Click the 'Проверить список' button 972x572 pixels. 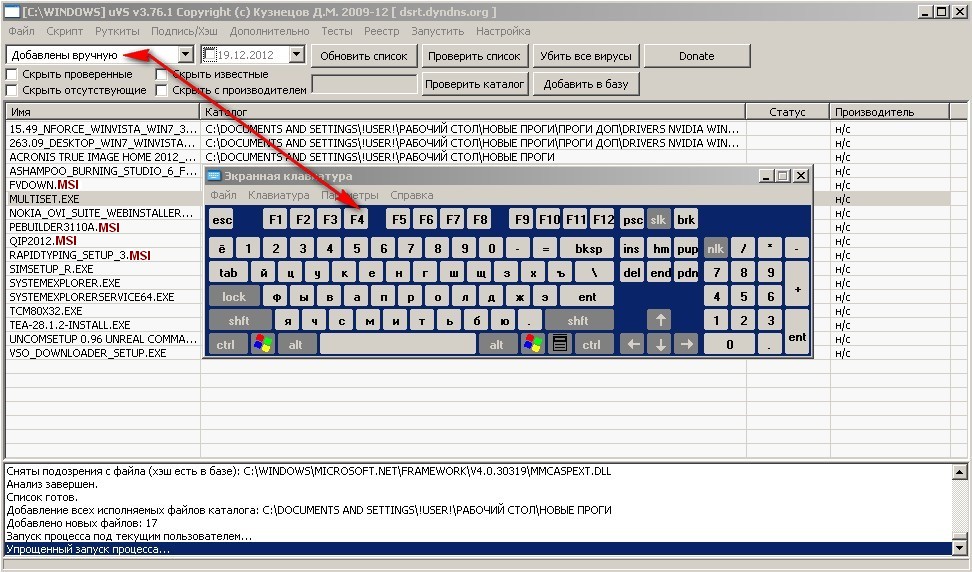[474, 56]
